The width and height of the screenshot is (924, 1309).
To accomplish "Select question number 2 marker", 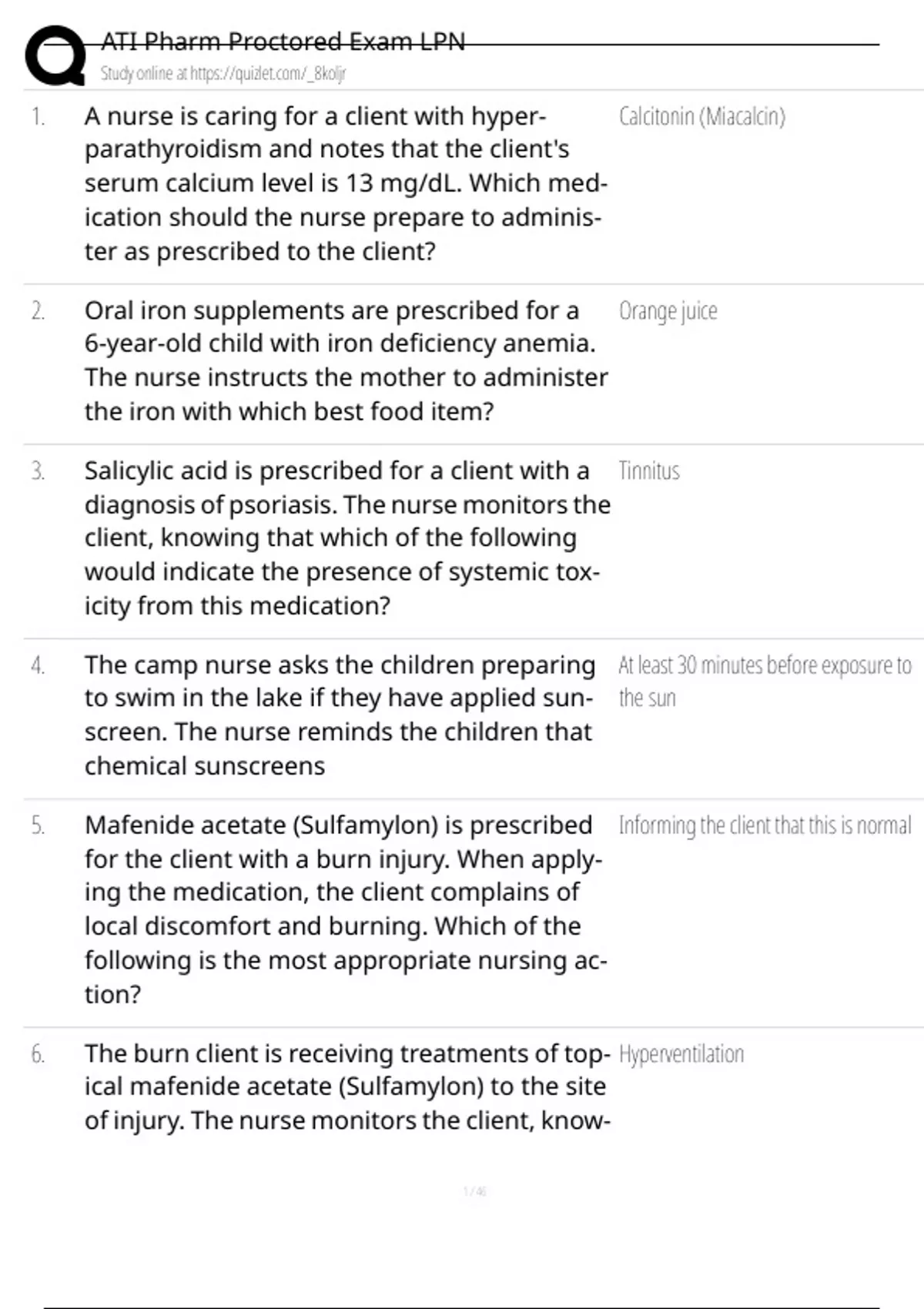I will point(38,311).
